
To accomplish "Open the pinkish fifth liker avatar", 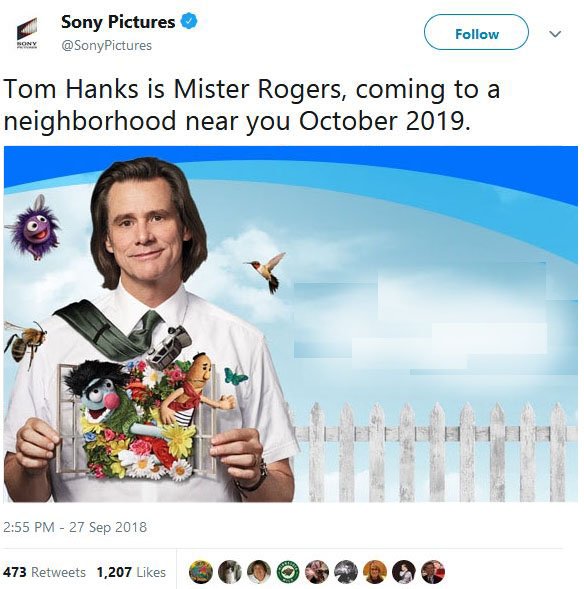I will [x=317, y=572].
